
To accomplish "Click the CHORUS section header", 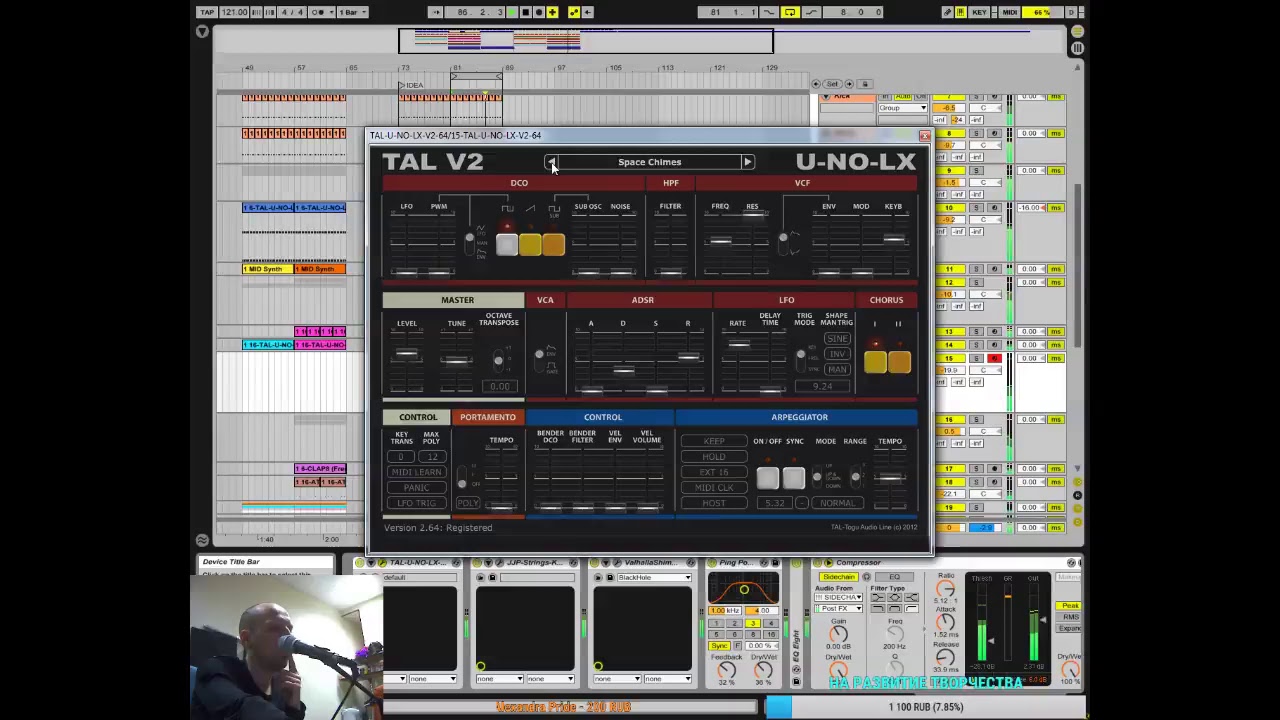I will pos(886,300).
